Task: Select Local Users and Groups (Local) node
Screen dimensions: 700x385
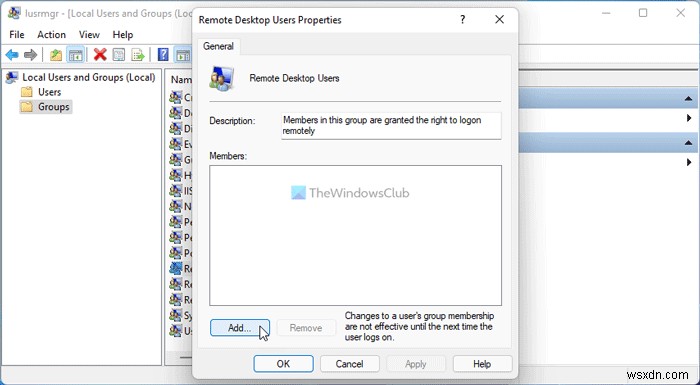Action: click(x=89, y=77)
